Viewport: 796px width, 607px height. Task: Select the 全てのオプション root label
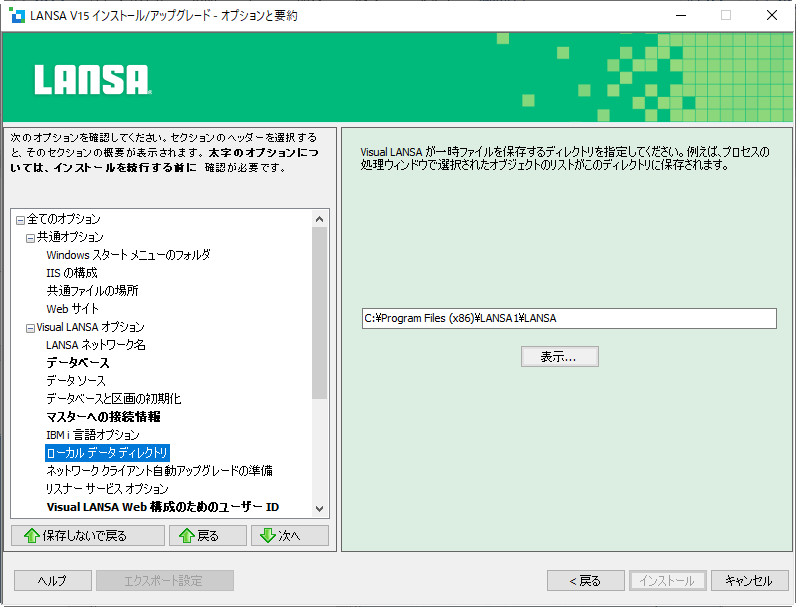click(63, 219)
